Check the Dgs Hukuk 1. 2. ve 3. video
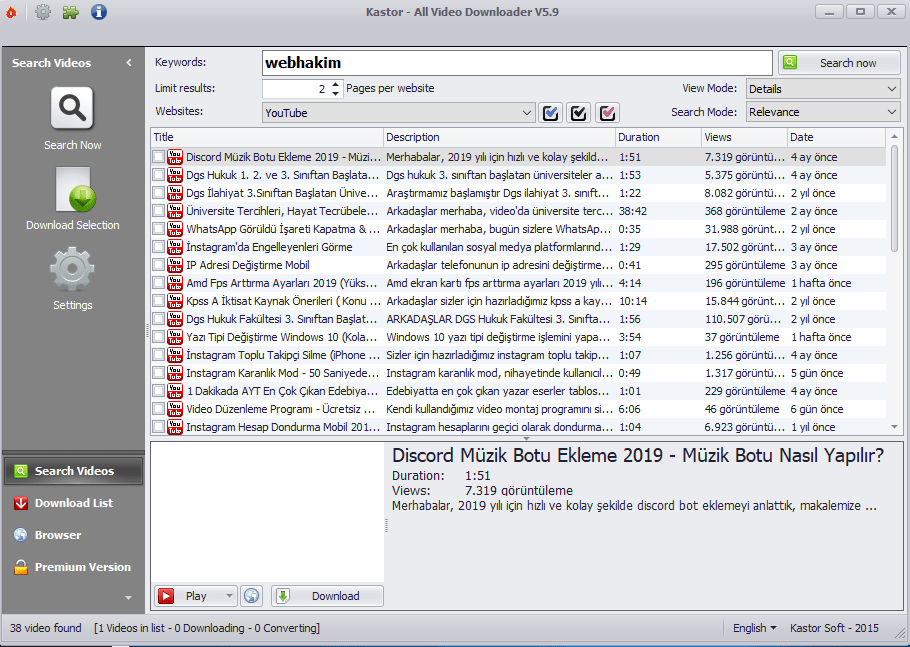 click(158, 175)
